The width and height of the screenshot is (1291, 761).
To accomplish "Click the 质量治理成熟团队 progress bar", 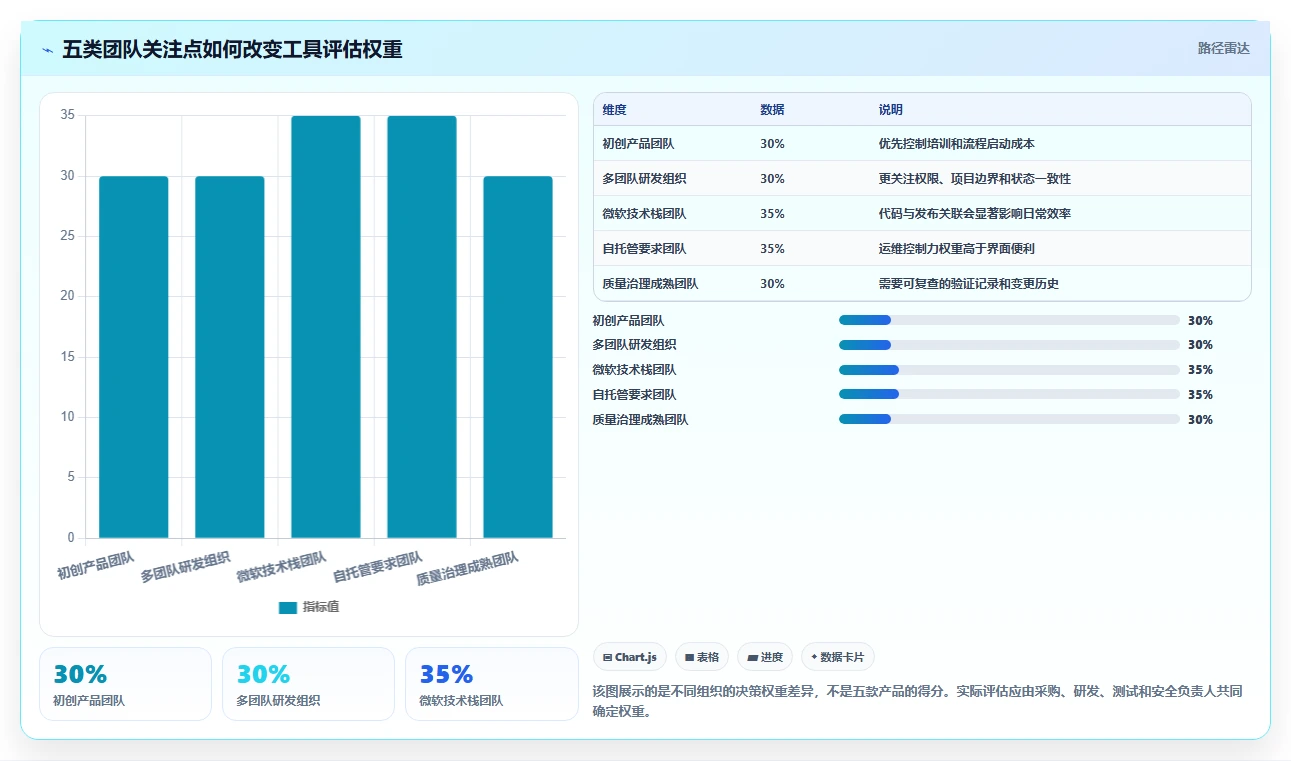I will pos(1009,420).
